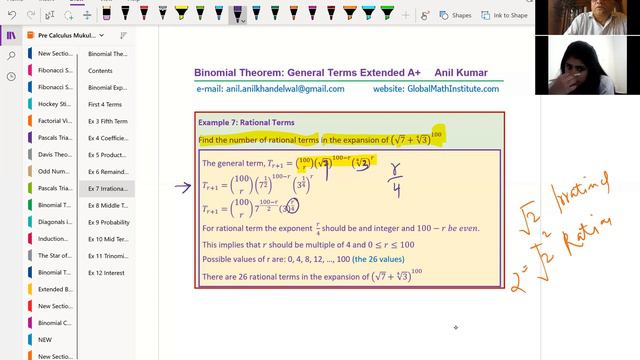
Task: Pick the dark green pen
Action: tap(275, 14)
